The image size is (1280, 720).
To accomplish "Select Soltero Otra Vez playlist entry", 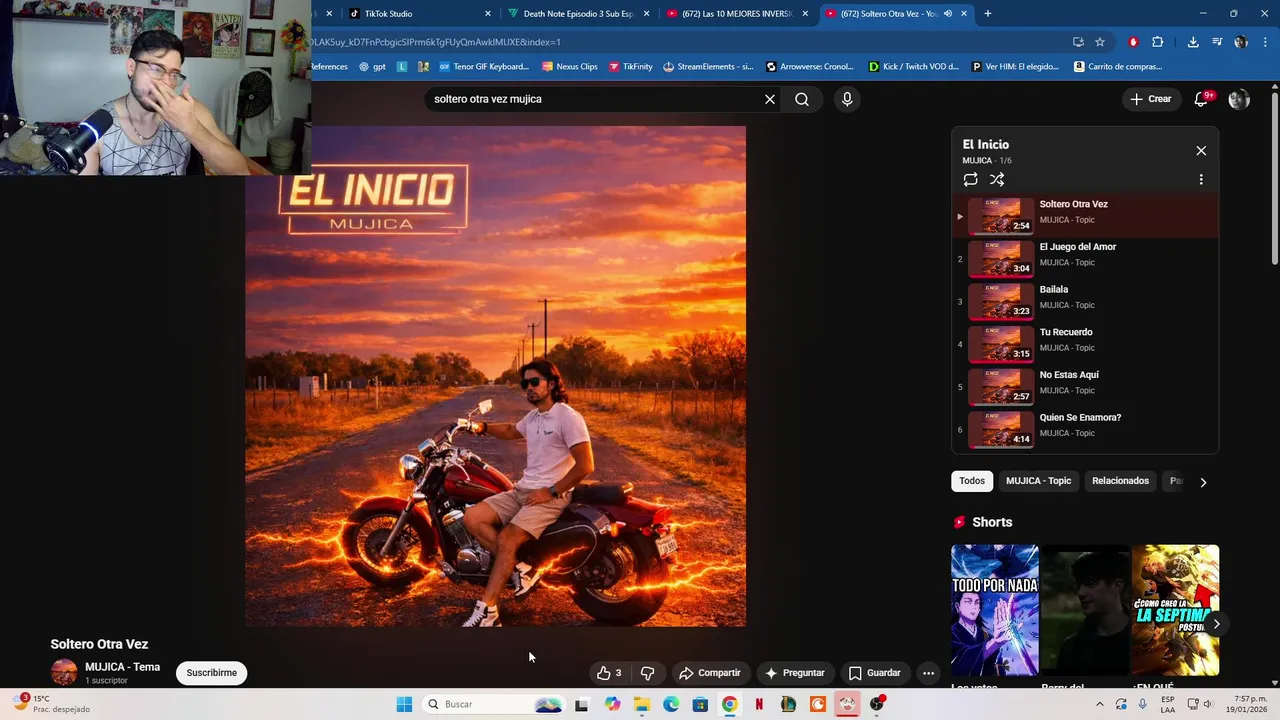I will 1085,216.
